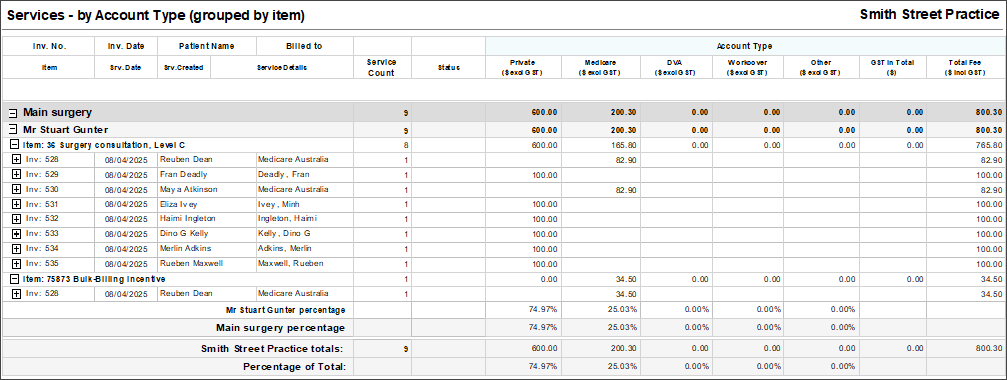This screenshot has width=1007, height=380.
Task: Select the Total Fee column header
Action: point(967,67)
